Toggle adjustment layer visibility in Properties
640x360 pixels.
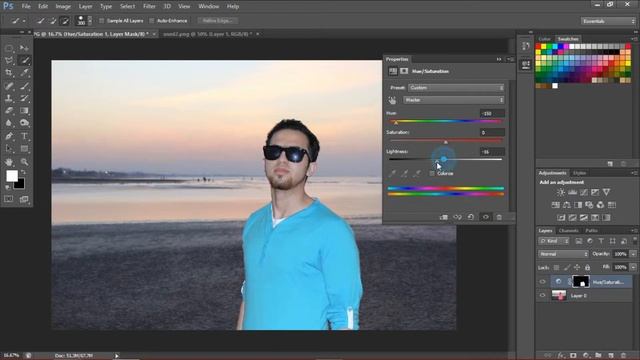point(486,217)
